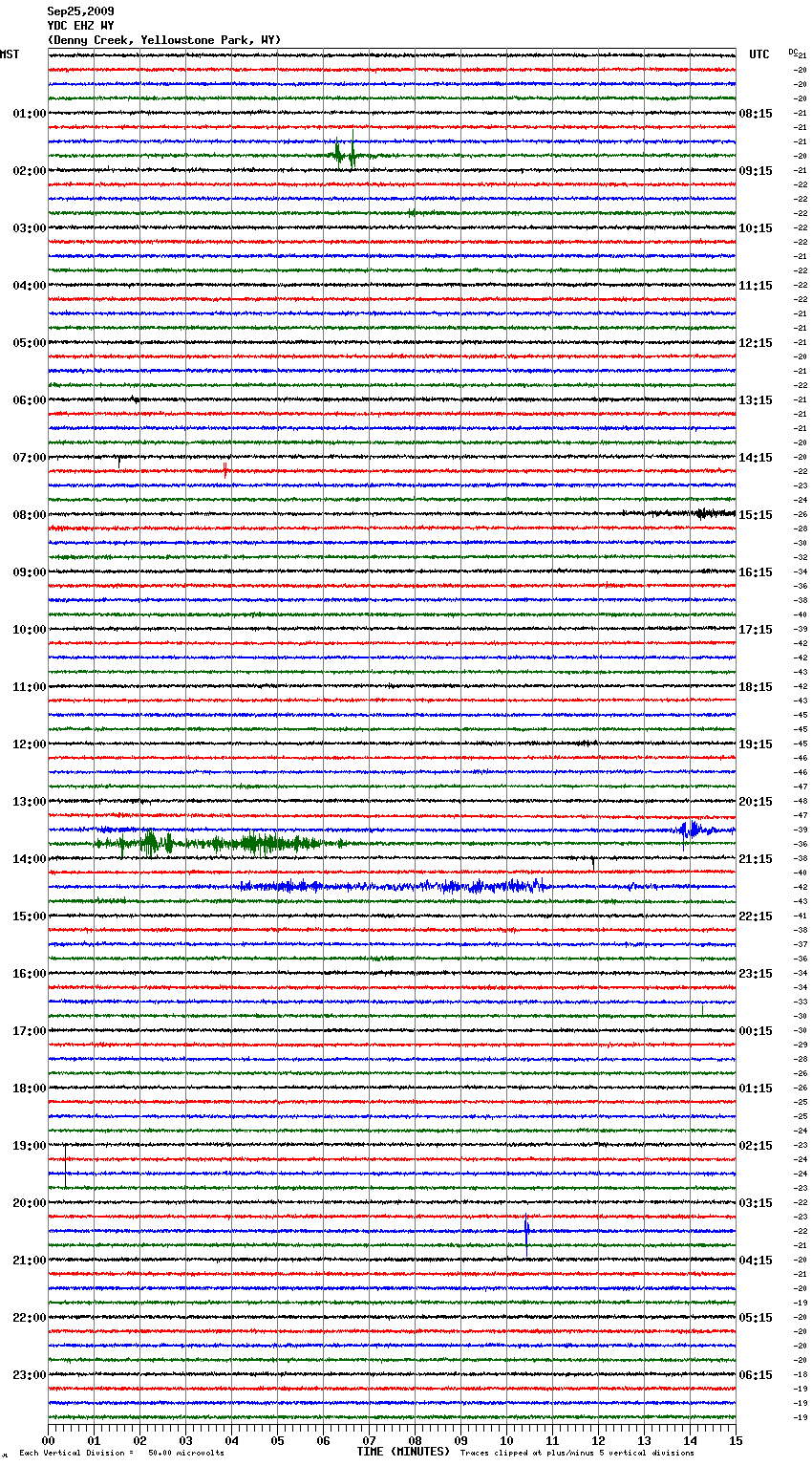This screenshot has width=812, height=1466.
Task: Click the UTC time zone label
Action: 759,54
